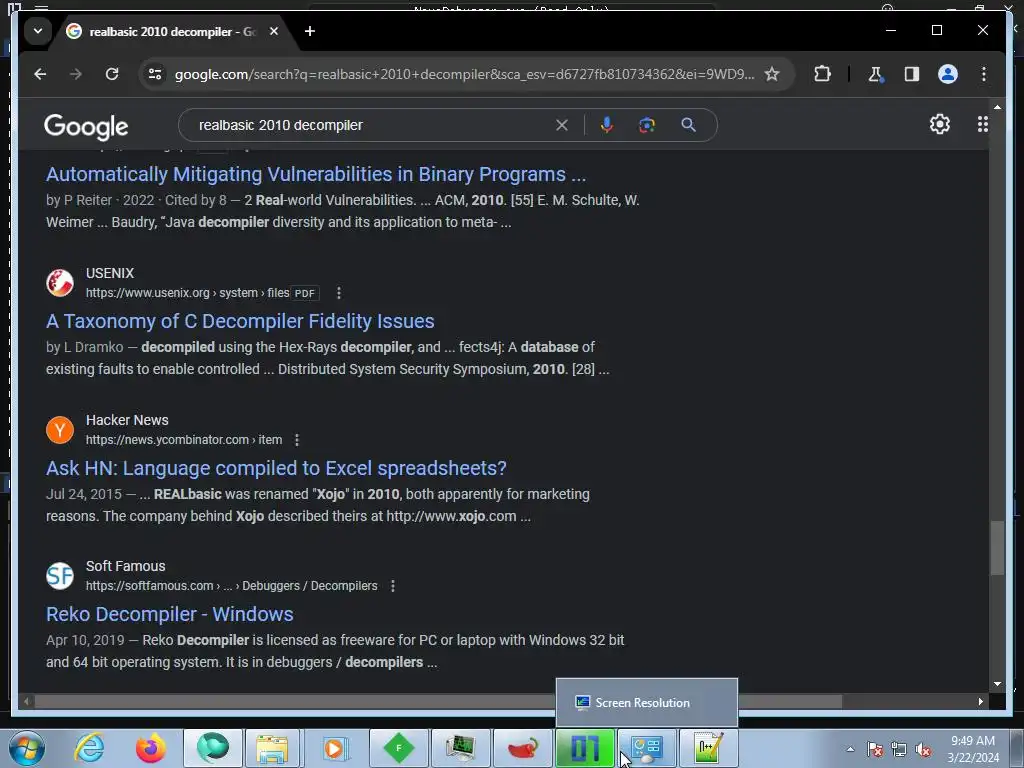The image size is (1024, 768).
Task: Open more options for USENIX result
Action: point(338,293)
